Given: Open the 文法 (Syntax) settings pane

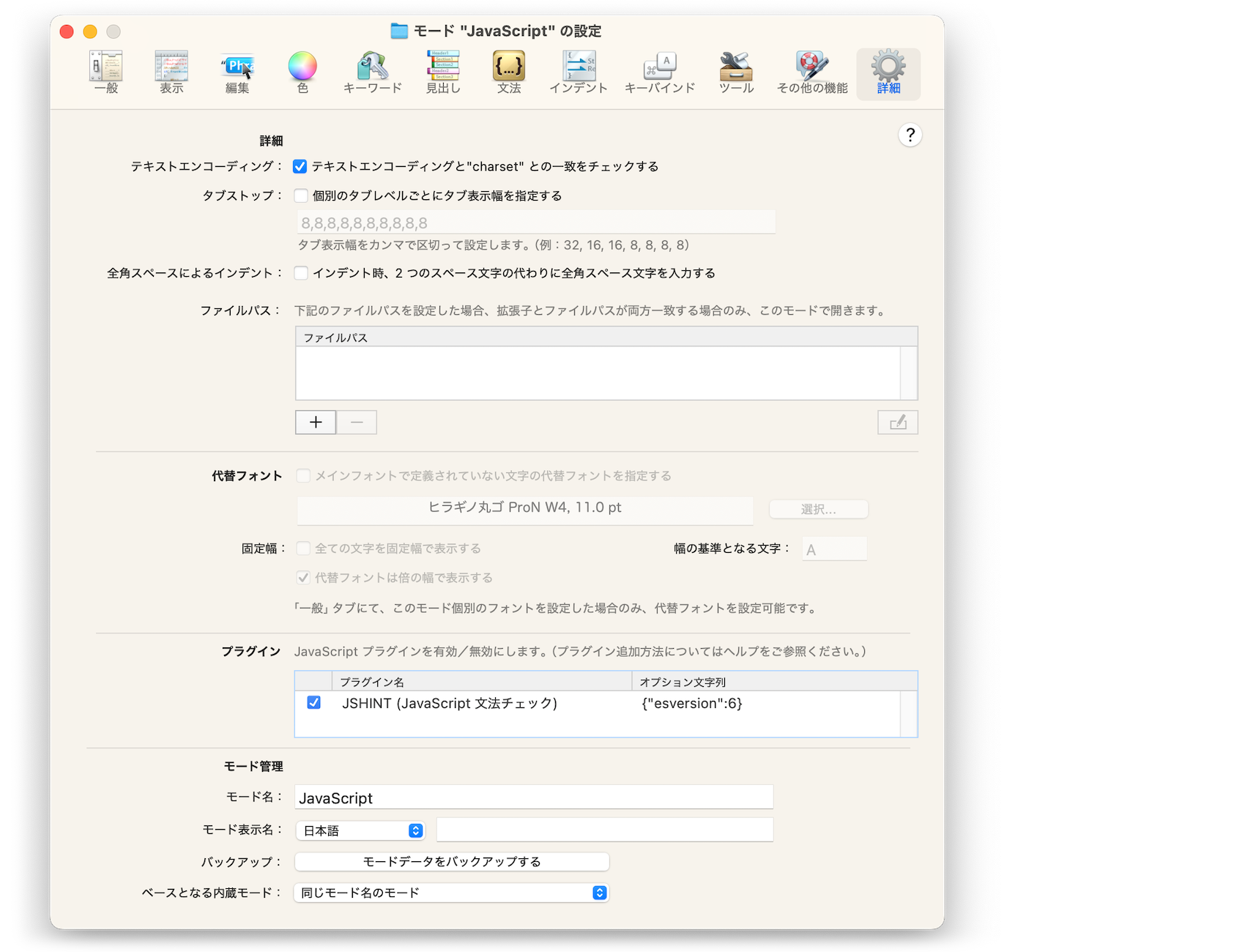Looking at the screenshot, I should [509, 73].
